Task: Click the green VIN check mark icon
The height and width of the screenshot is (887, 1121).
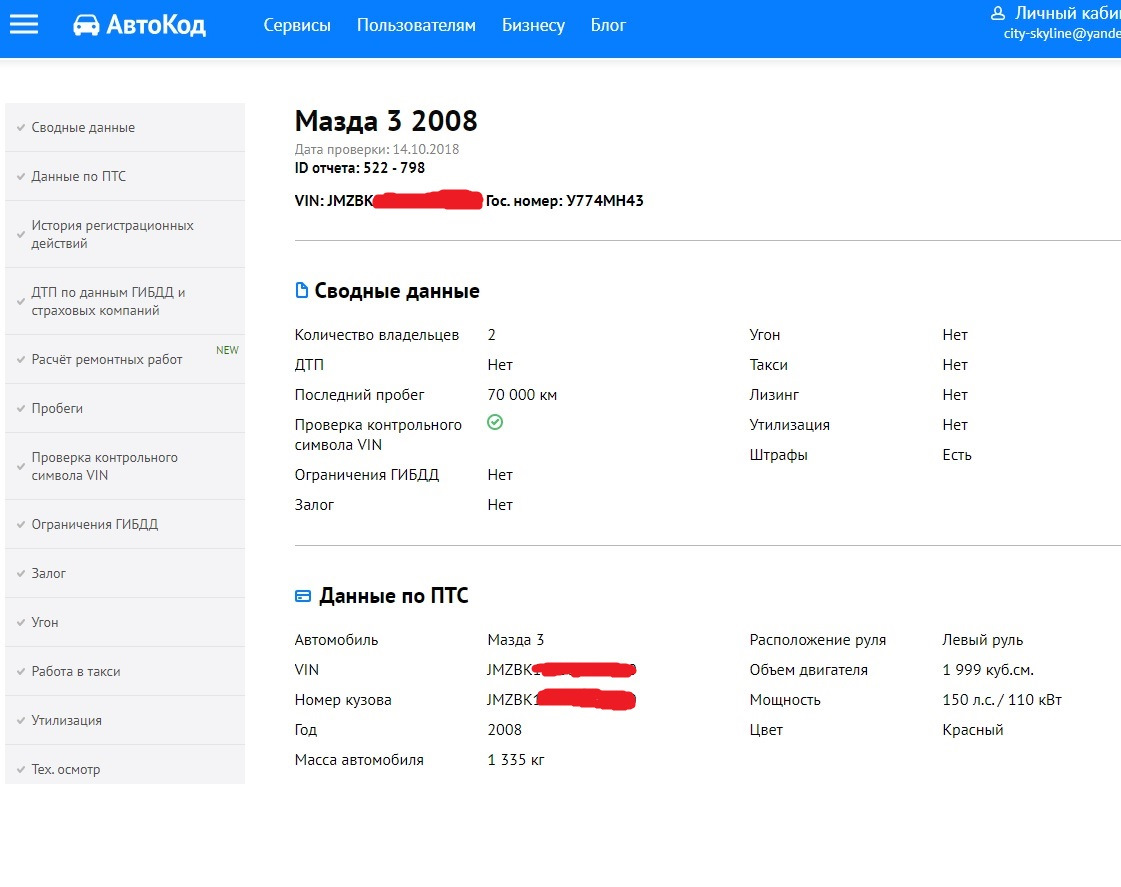Action: (x=495, y=423)
